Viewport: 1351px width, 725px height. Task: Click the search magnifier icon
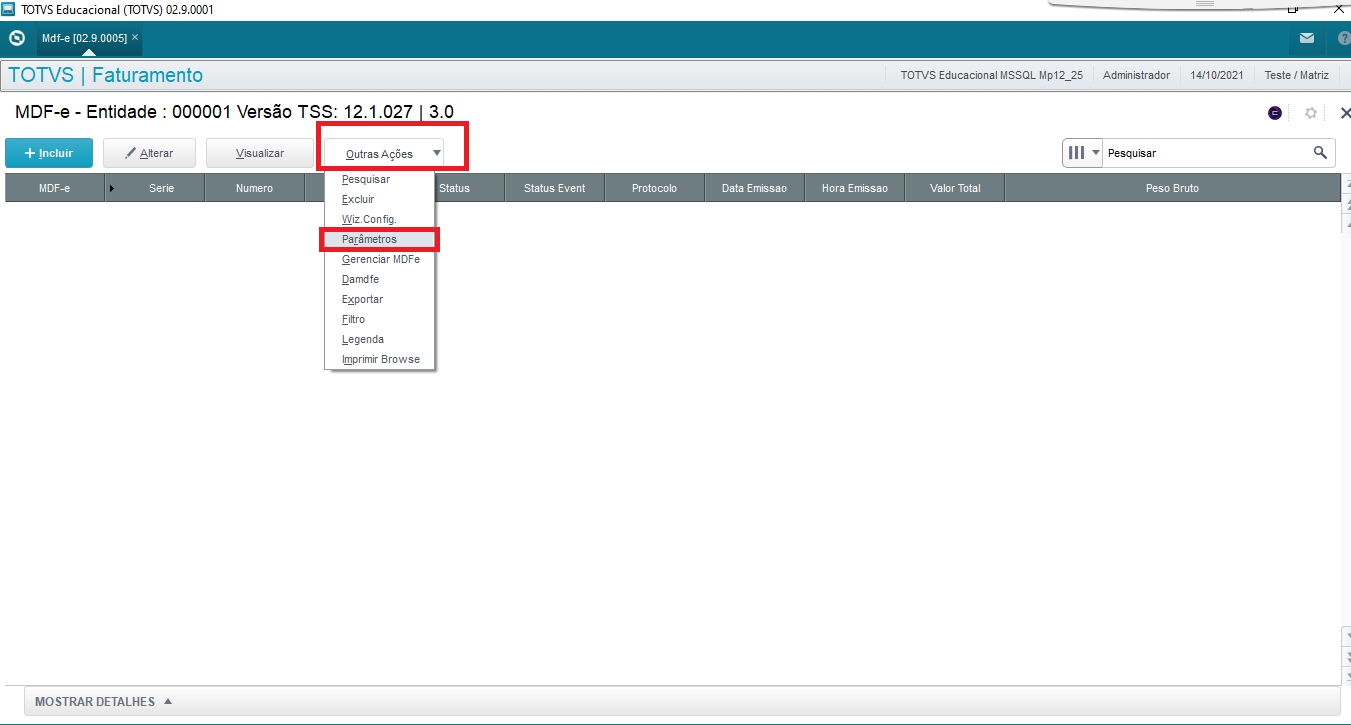[1321, 153]
